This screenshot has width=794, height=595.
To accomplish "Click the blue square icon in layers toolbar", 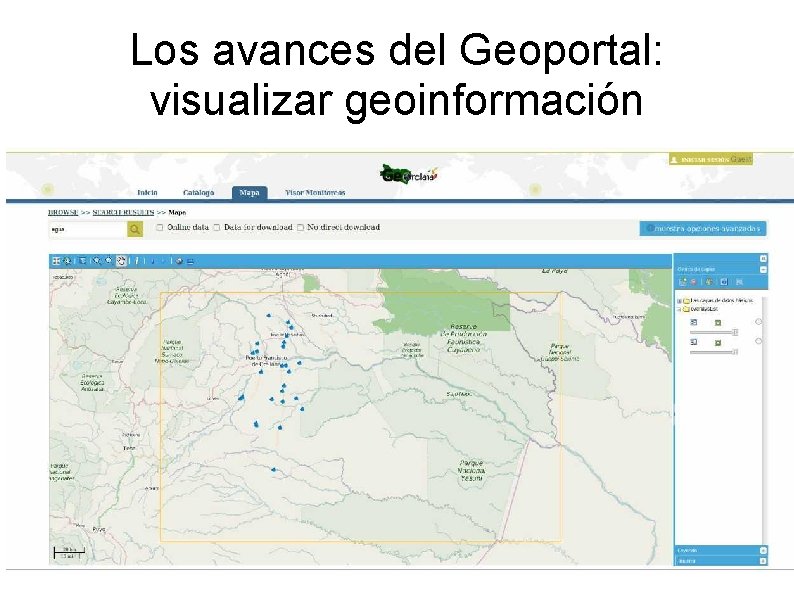I will [724, 282].
